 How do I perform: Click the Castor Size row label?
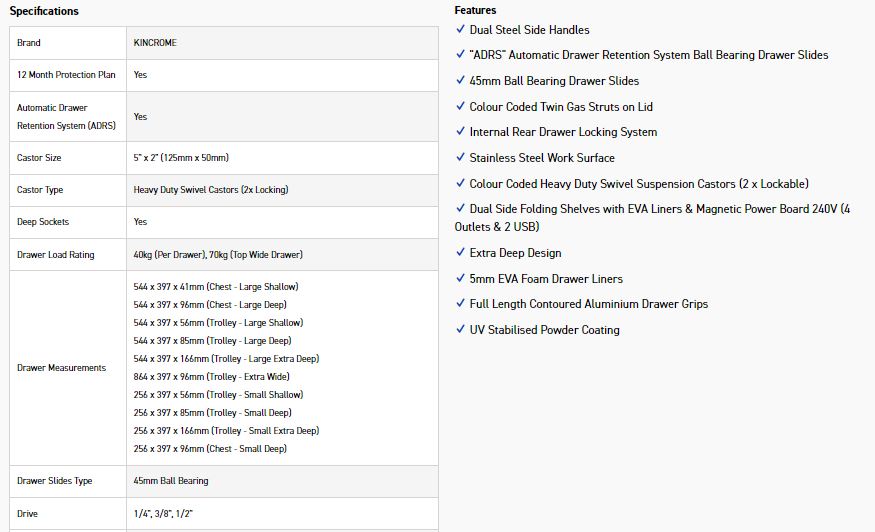click(39, 158)
